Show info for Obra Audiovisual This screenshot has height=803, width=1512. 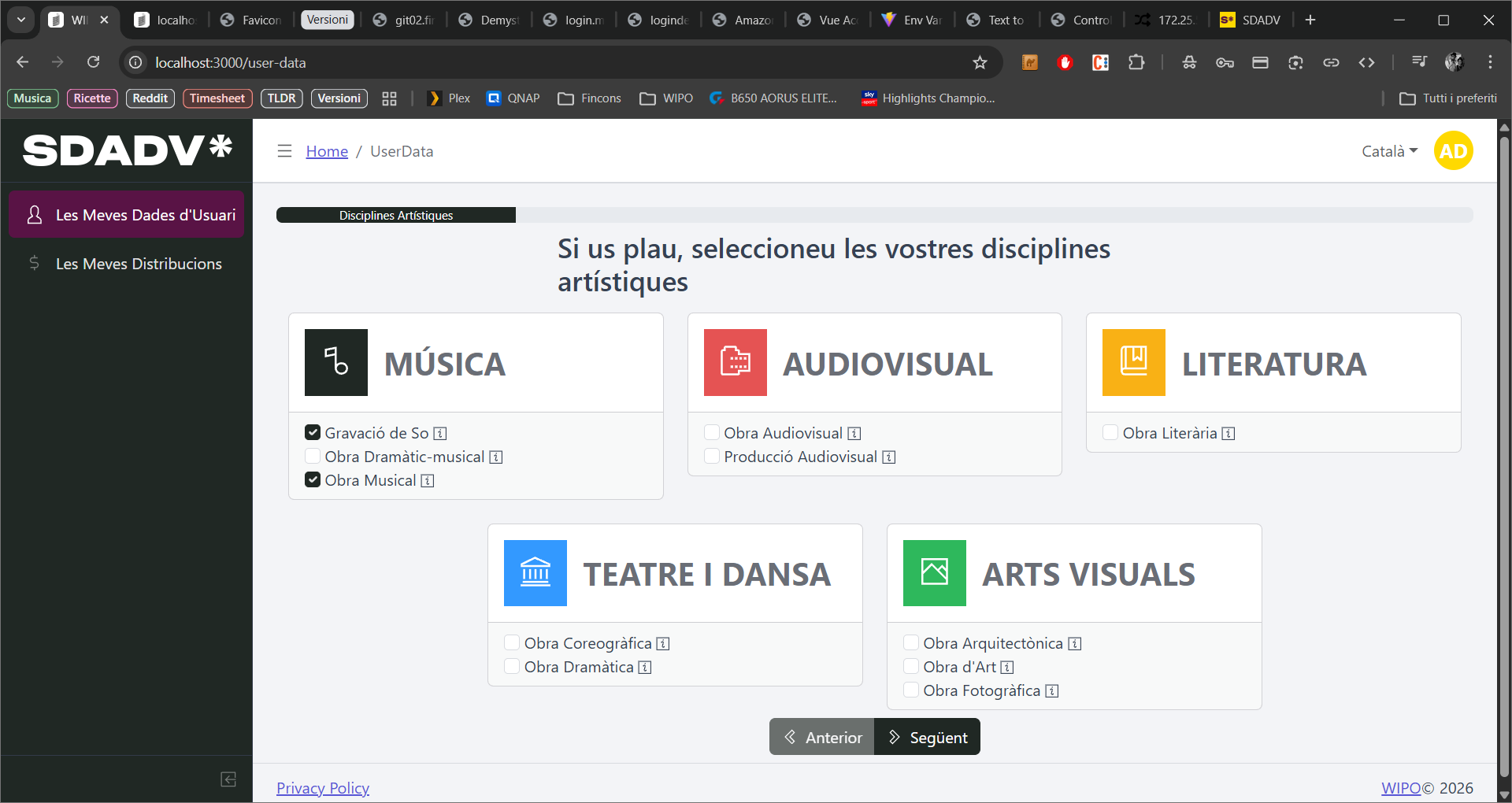(x=854, y=434)
